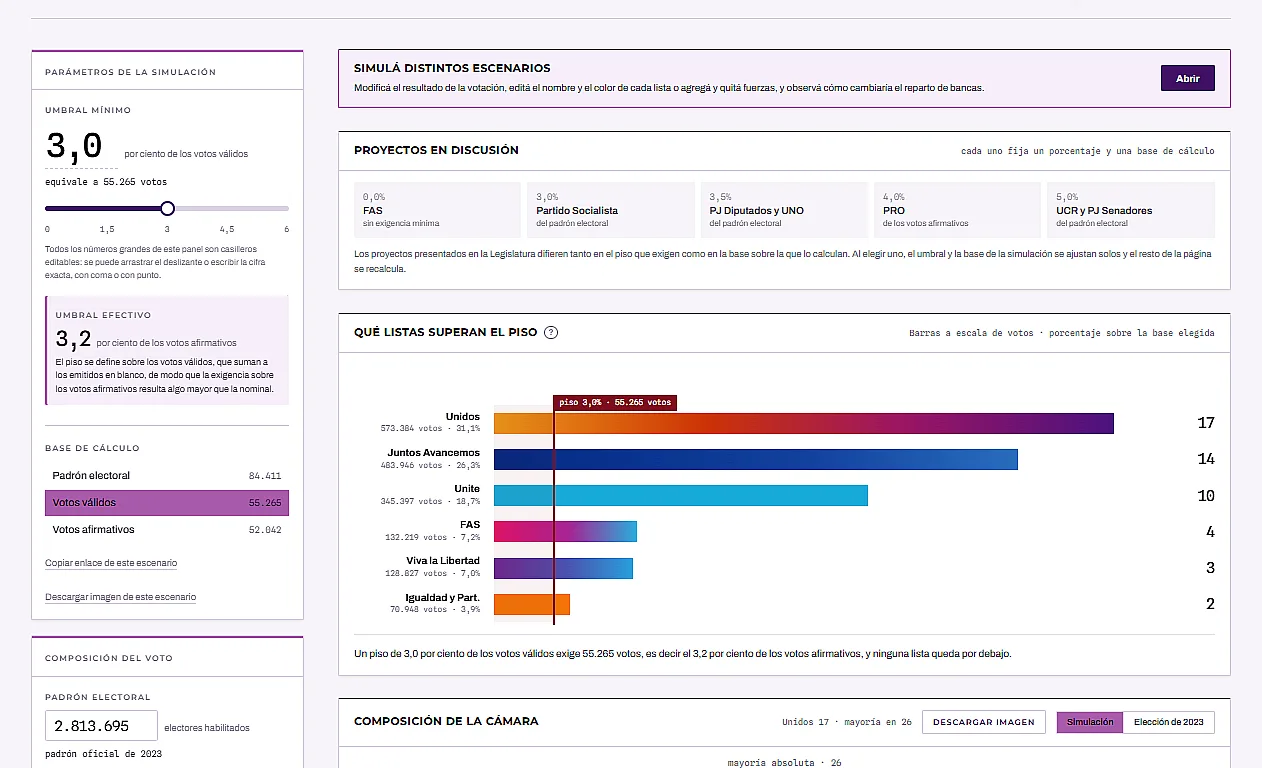
Task: Select the FAS 0,0% project card
Action: point(437,210)
